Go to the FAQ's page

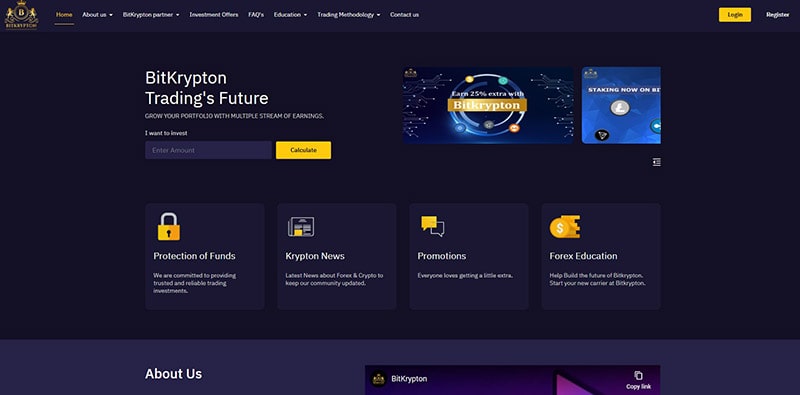click(x=256, y=15)
